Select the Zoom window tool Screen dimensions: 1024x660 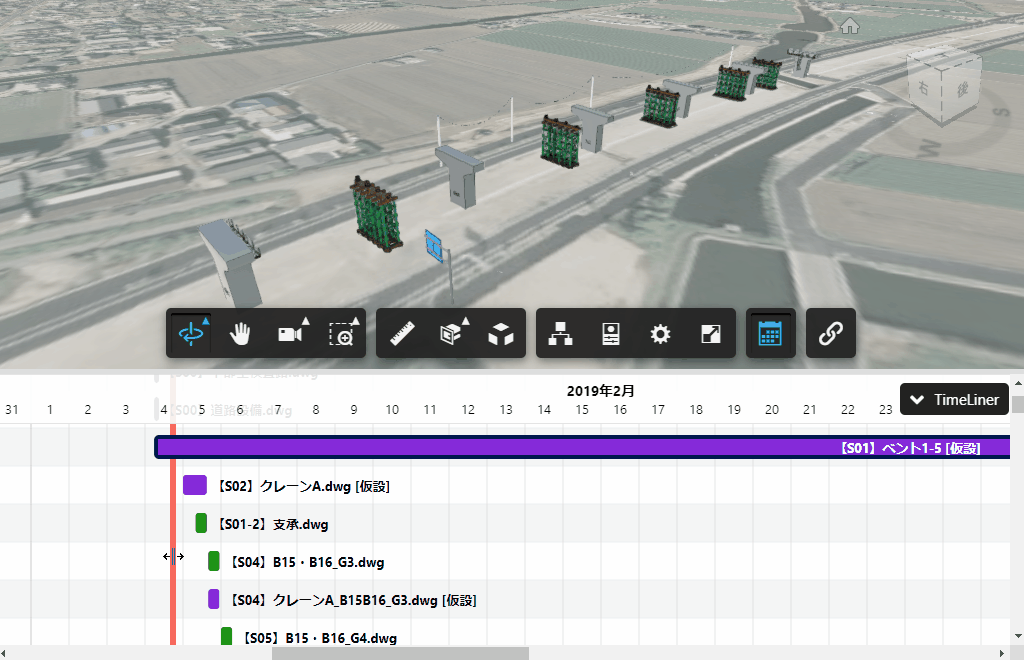pyautogui.click(x=342, y=334)
